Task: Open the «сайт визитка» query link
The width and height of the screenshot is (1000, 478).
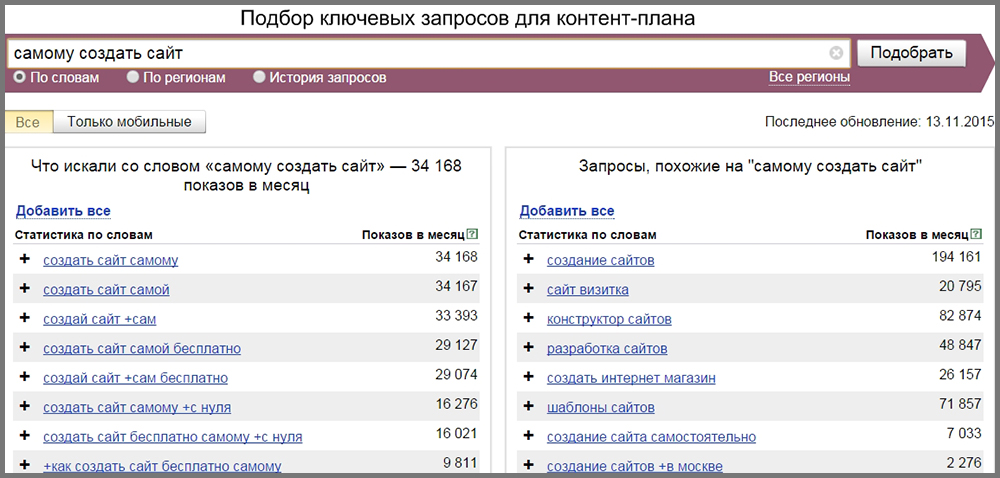Action: click(587, 290)
